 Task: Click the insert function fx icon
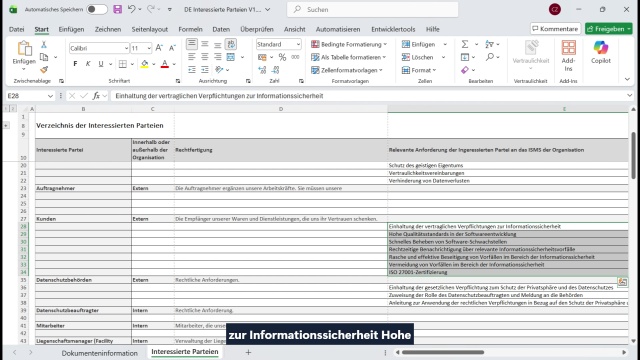click(96, 96)
